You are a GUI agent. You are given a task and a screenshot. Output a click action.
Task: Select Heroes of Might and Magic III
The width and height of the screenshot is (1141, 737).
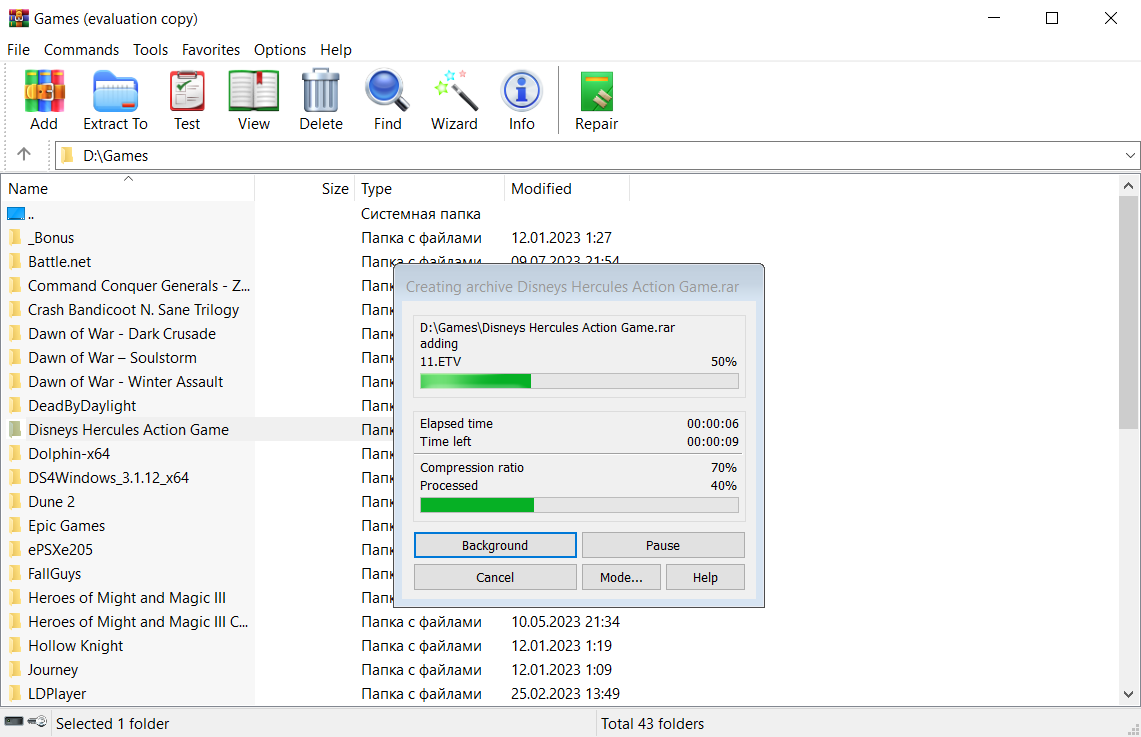[x=127, y=598]
